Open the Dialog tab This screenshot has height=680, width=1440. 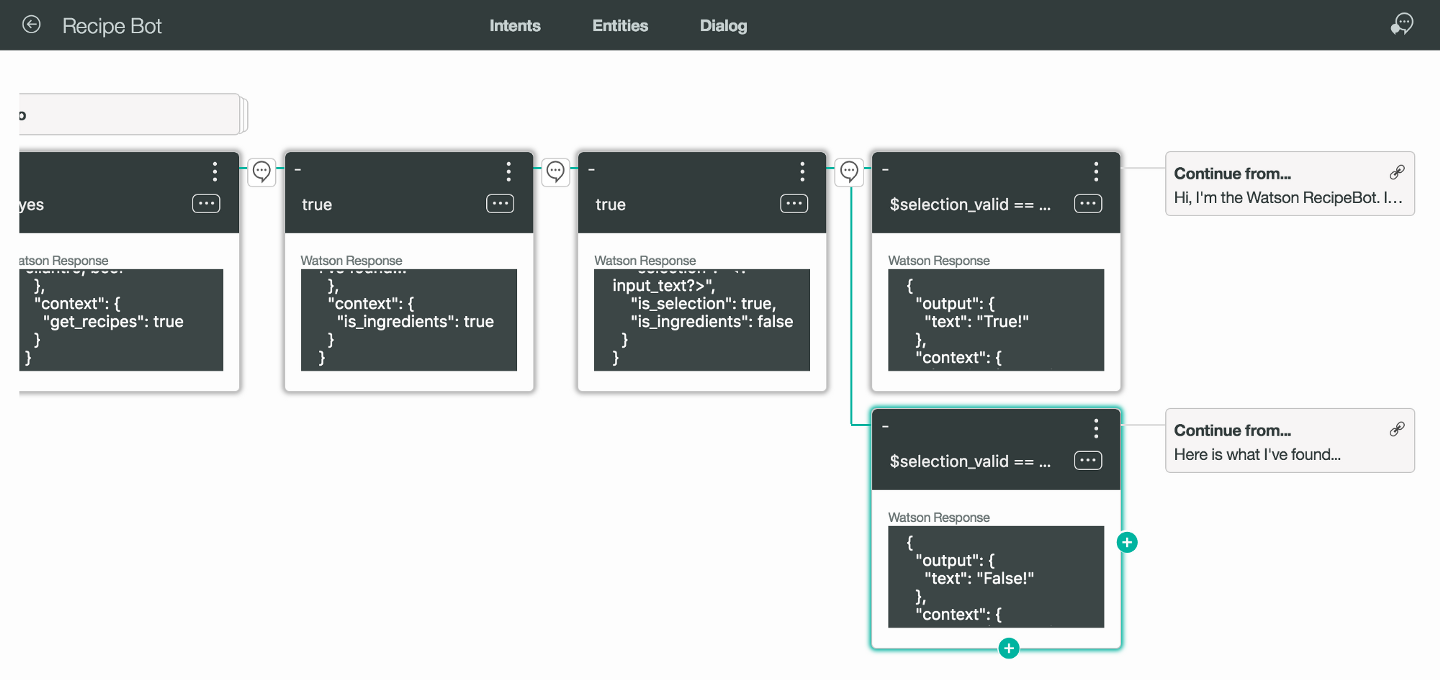(723, 26)
